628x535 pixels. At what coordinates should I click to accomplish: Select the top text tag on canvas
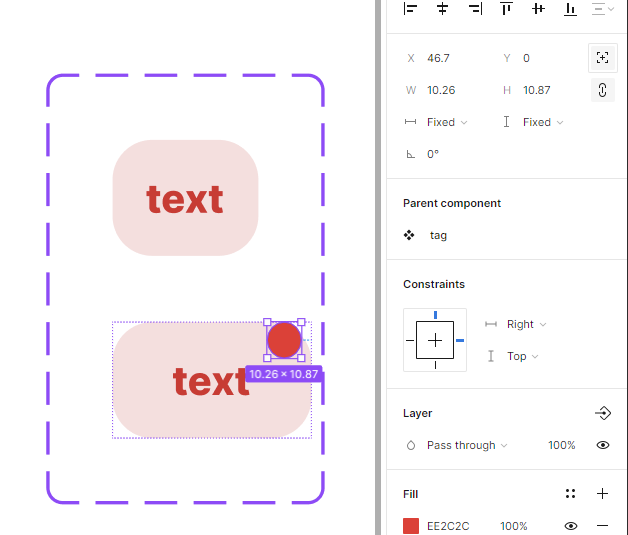click(x=185, y=198)
